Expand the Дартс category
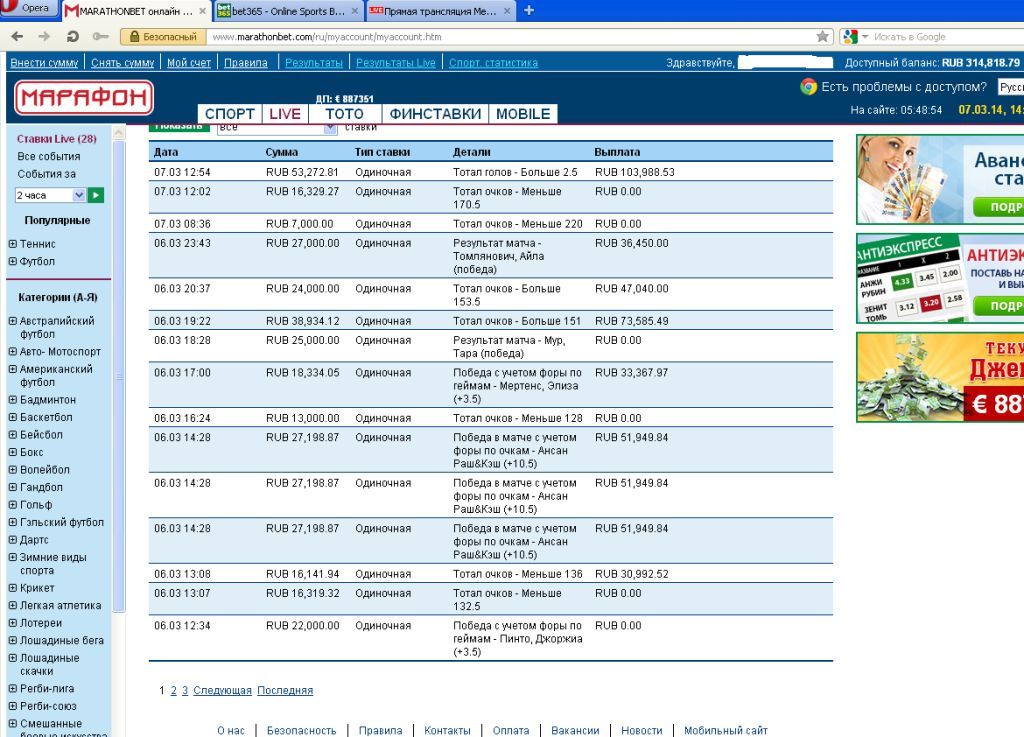1024x737 pixels. tap(12, 540)
